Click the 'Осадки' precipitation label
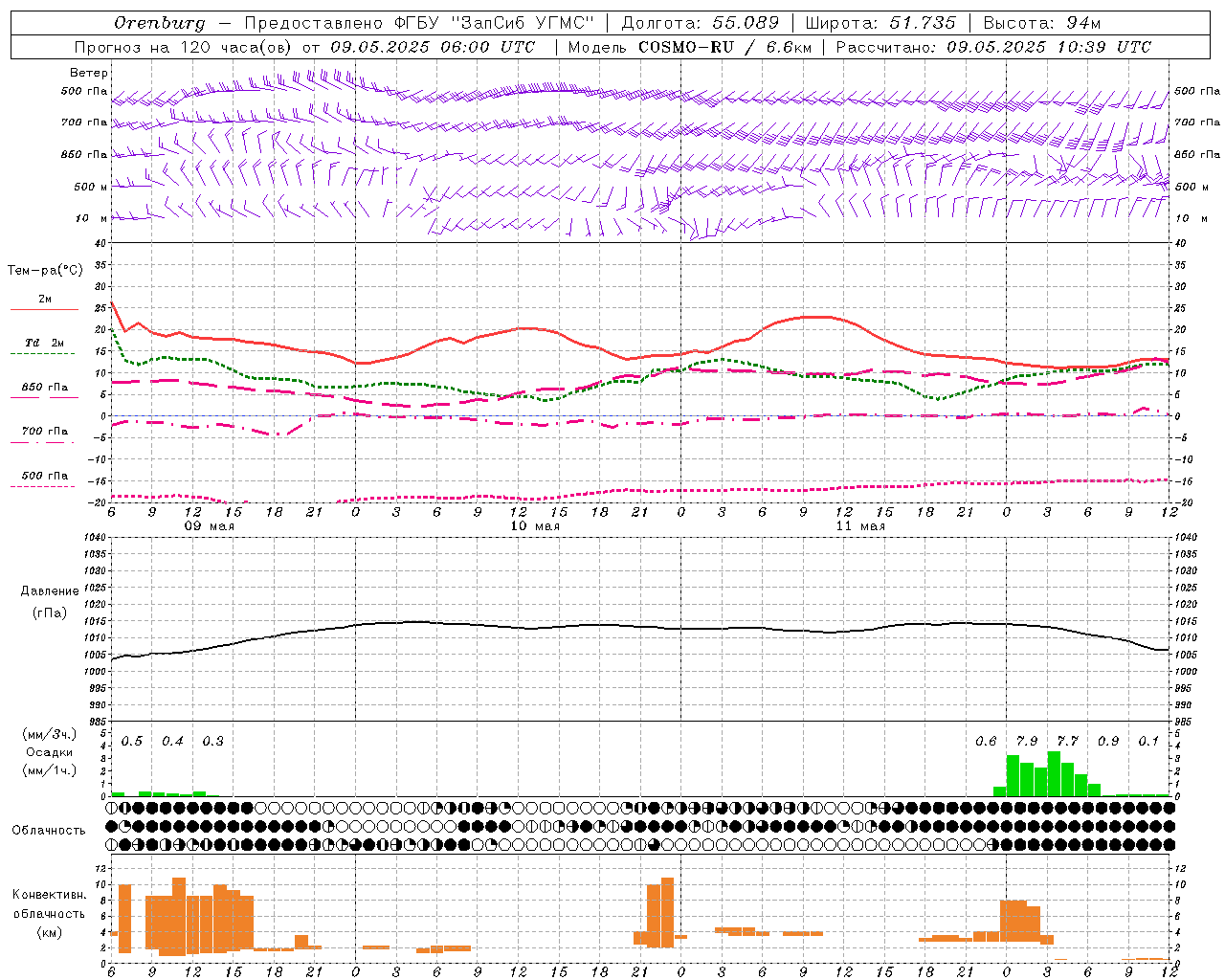 (x=50, y=752)
